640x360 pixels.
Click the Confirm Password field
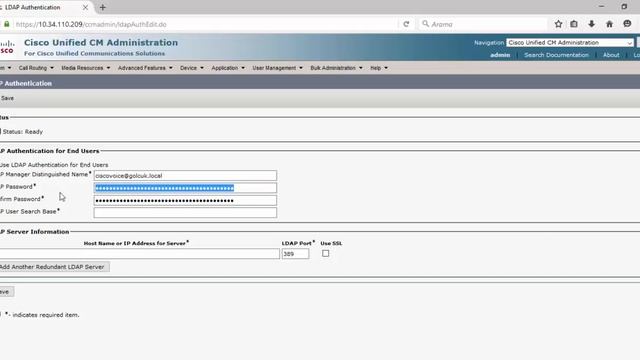(185, 200)
